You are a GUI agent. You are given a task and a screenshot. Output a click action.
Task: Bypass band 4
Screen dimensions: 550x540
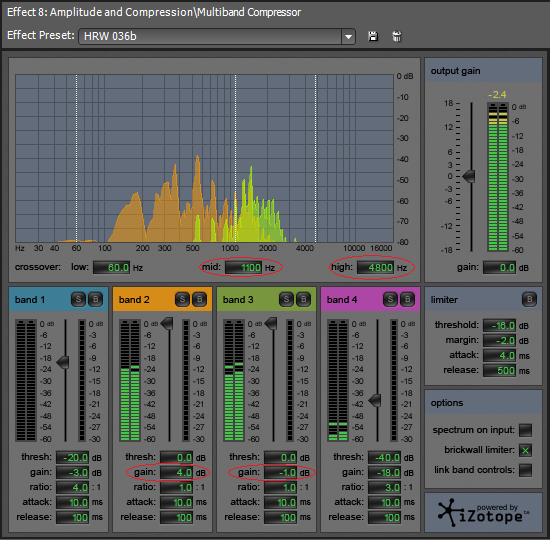[x=407, y=299]
